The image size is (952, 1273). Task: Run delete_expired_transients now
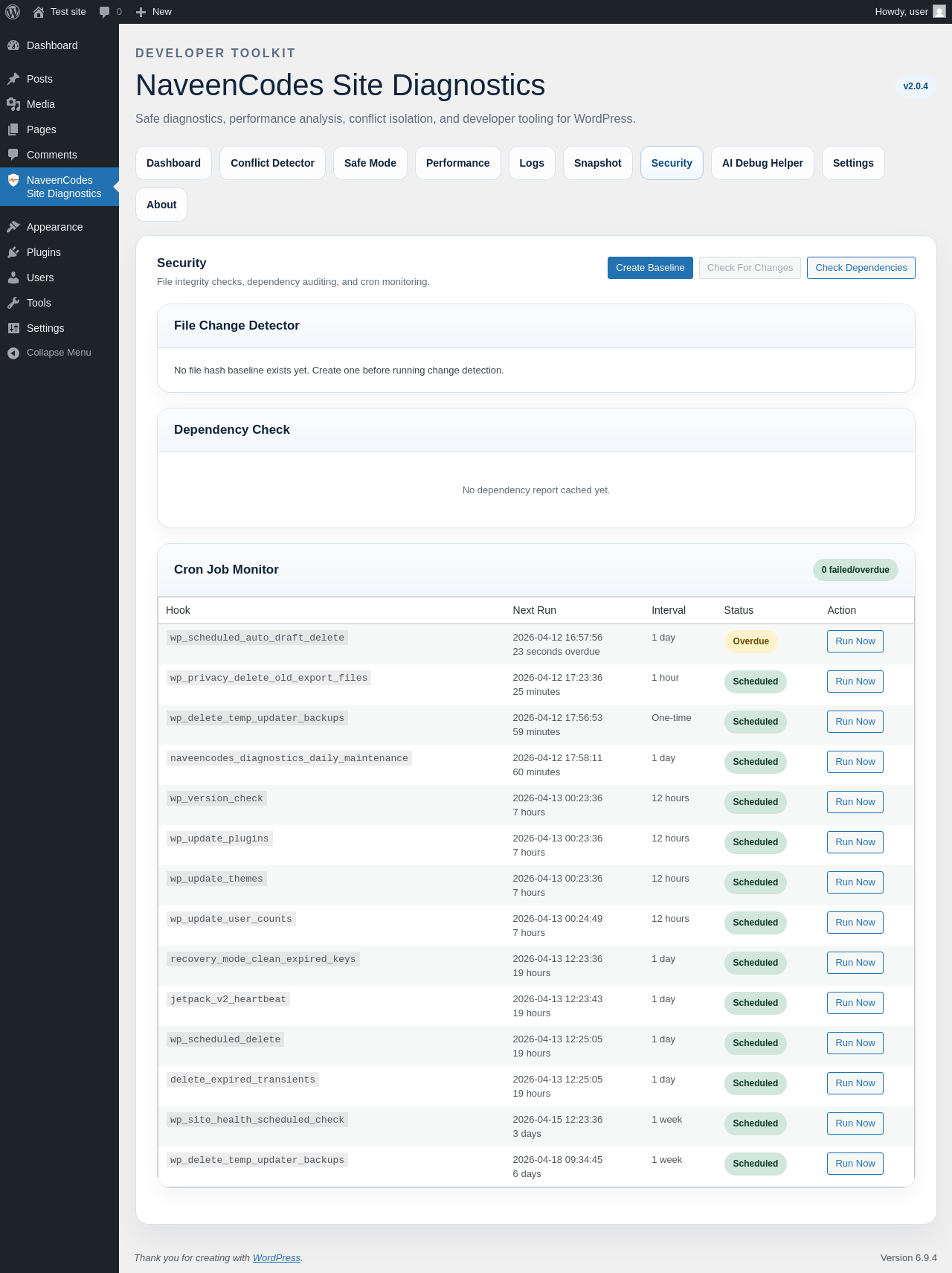855,1083
